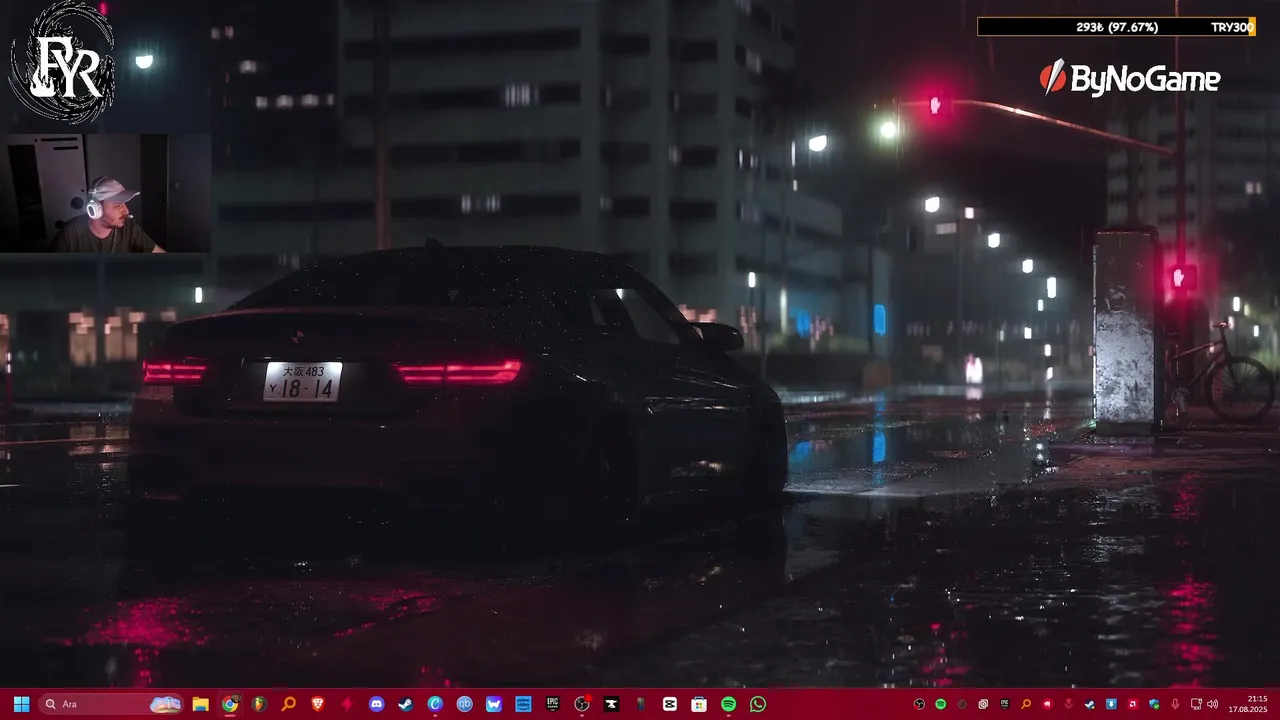Open qBittorrent from the taskbar
The width and height of the screenshot is (1280, 720).
[x=464, y=704]
